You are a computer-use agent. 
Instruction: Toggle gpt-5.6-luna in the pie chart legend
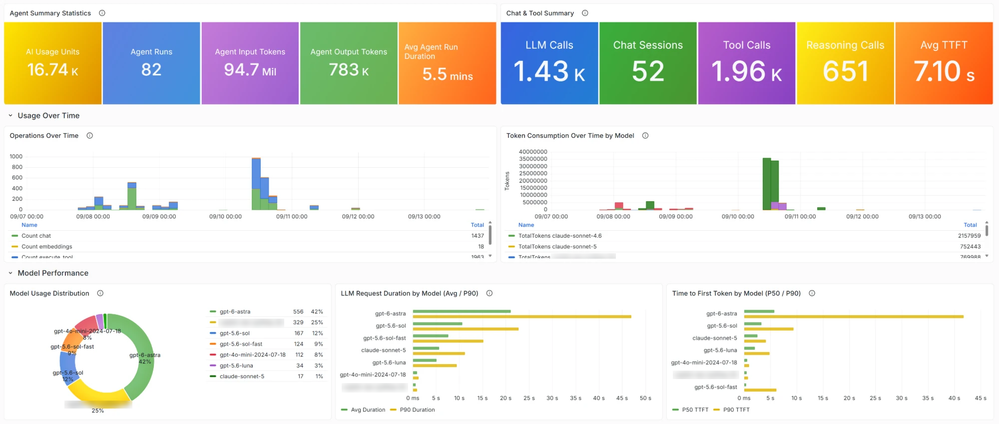point(235,366)
